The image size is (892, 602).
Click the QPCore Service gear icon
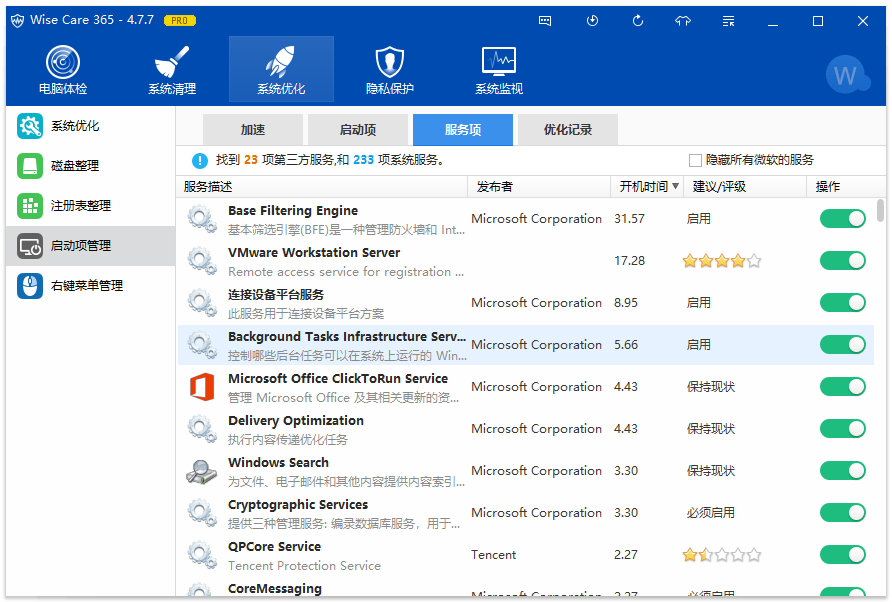click(x=202, y=555)
